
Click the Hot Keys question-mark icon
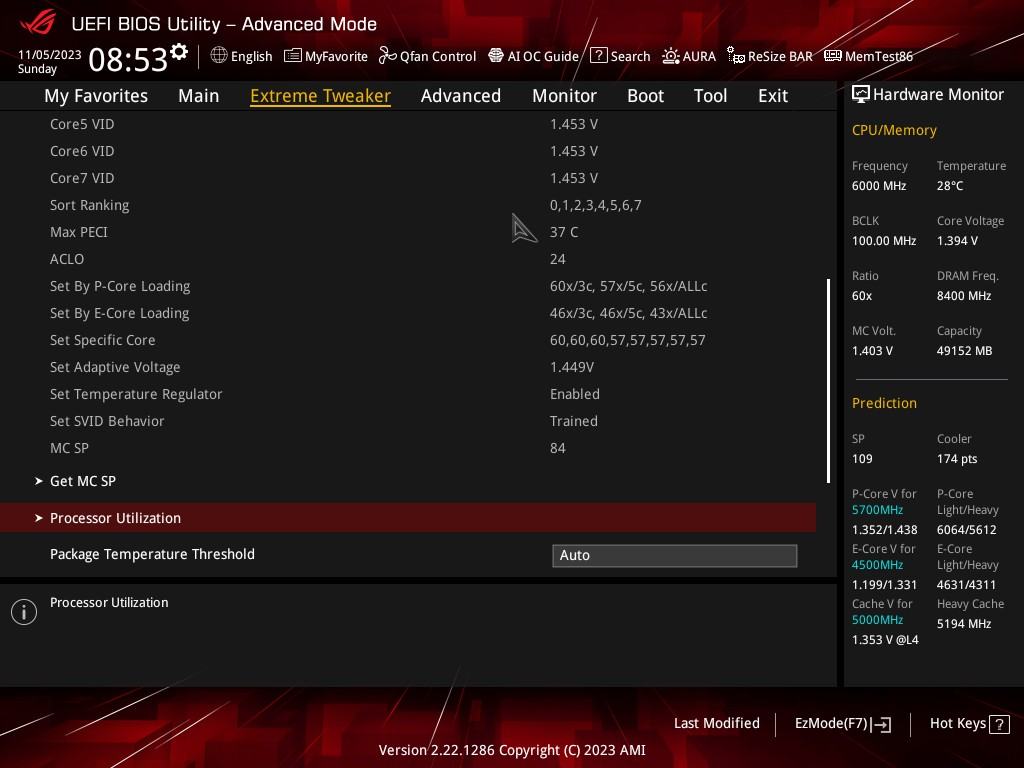coord(999,724)
